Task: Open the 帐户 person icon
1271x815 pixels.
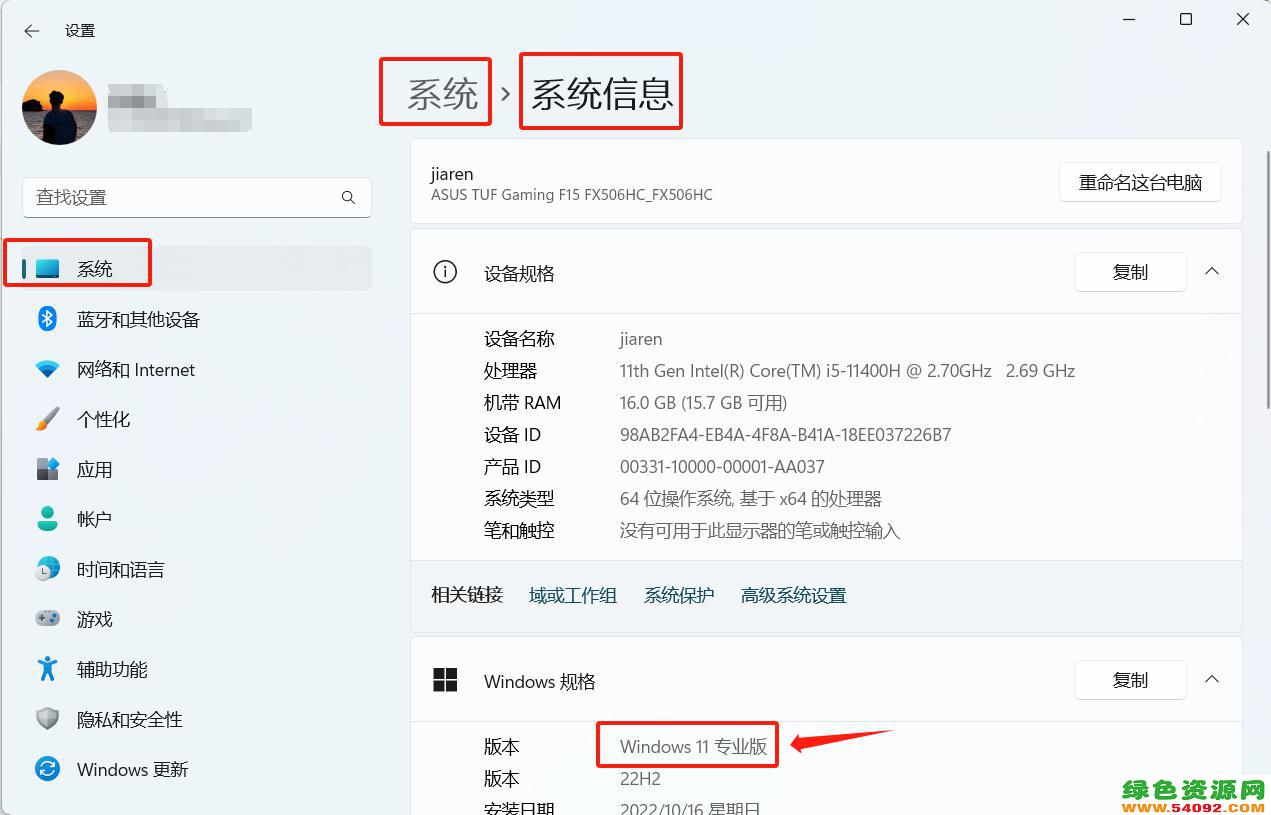Action: pos(48,519)
